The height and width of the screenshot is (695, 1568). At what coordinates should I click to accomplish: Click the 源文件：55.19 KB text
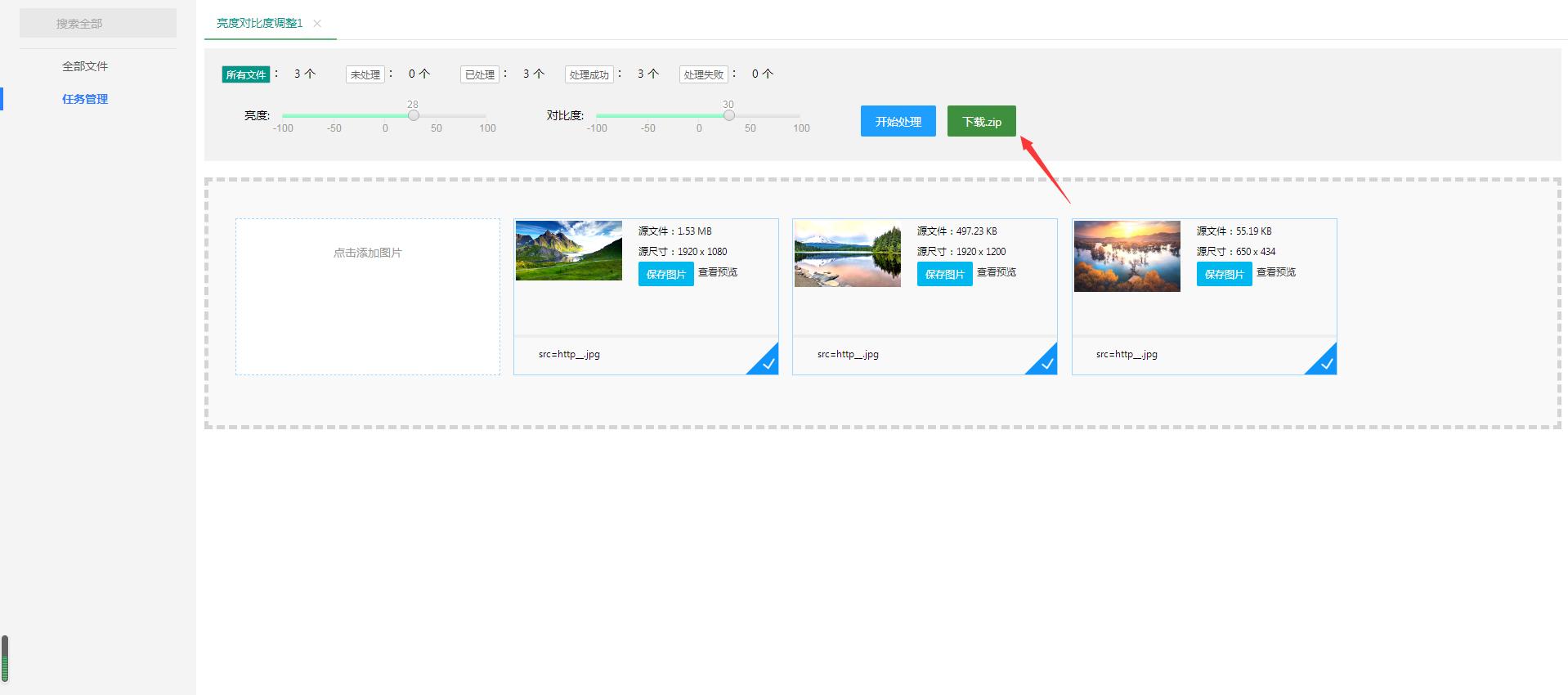pyautogui.click(x=1234, y=231)
